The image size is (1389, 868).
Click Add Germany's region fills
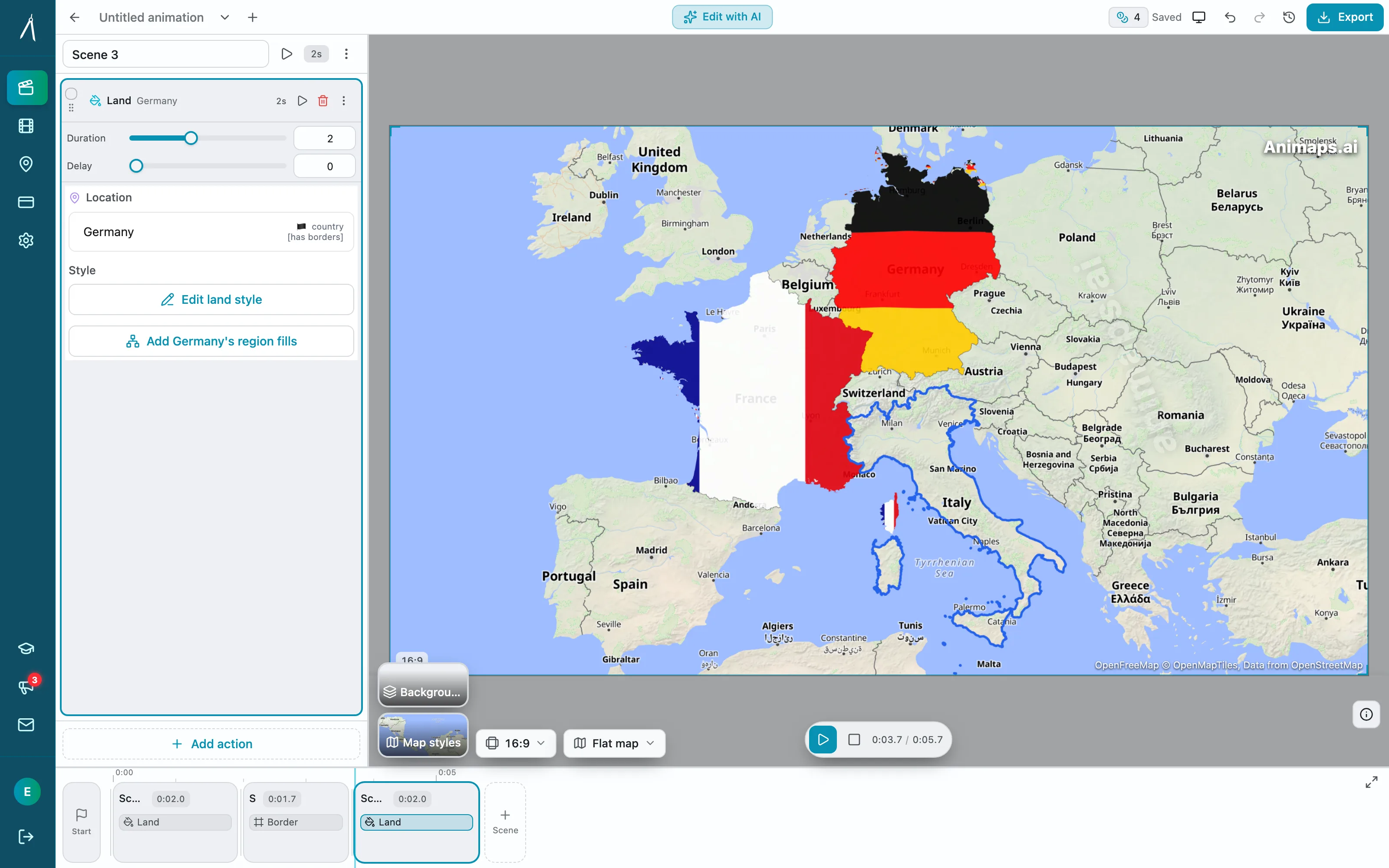(211, 341)
